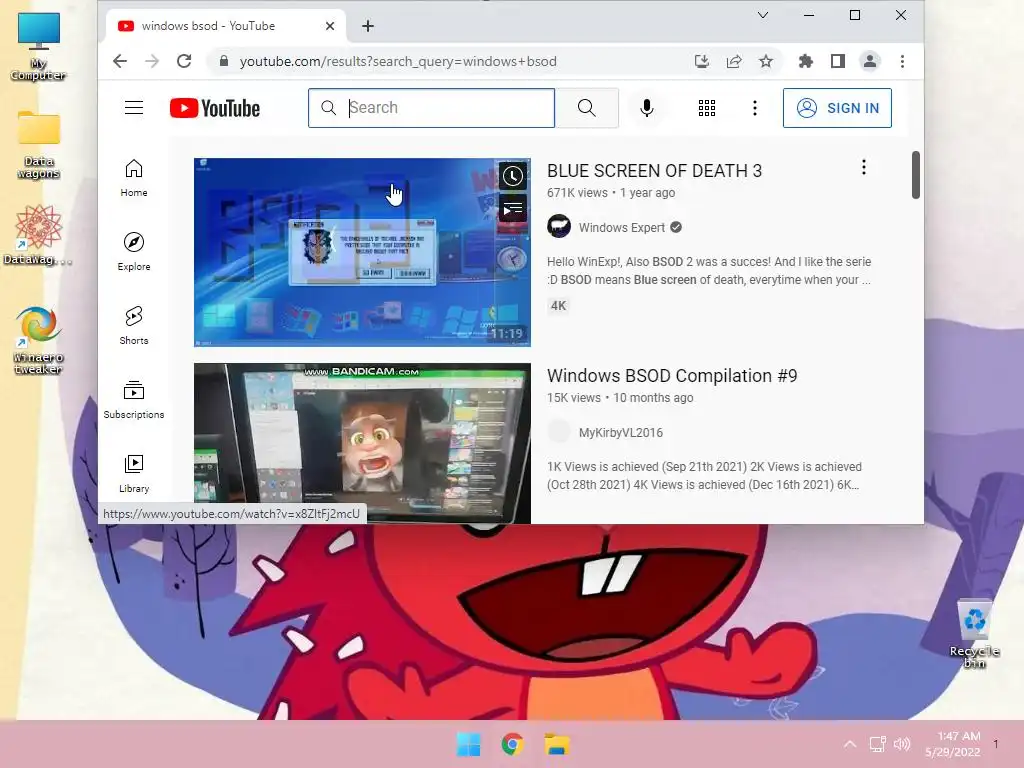1024x768 pixels.
Task: Select the windows bsod - YouTube tab
Action: [225, 26]
